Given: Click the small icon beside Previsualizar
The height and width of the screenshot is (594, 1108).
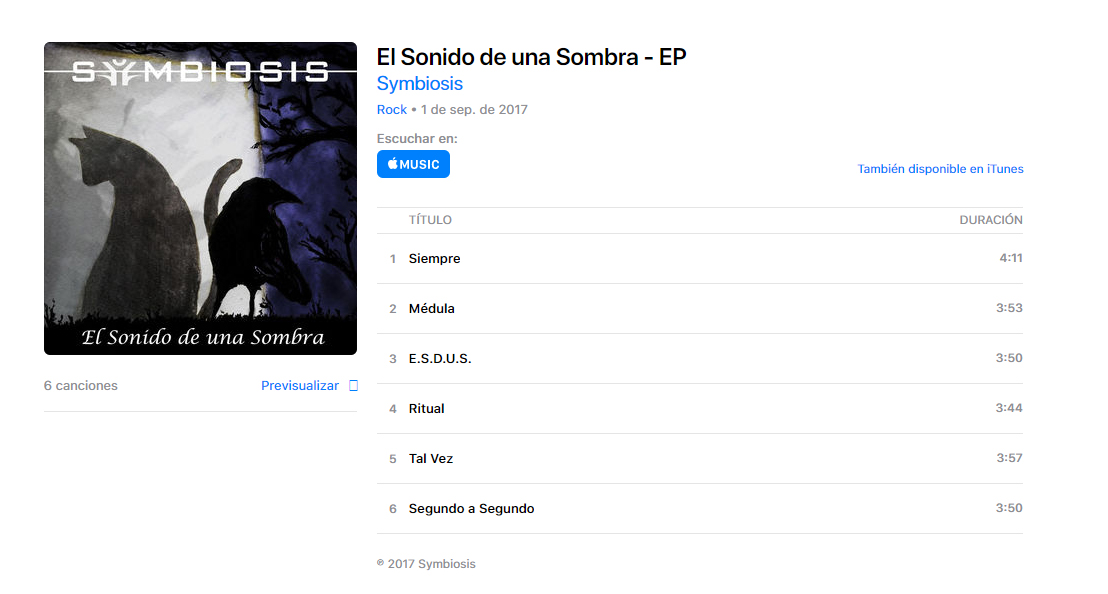Looking at the screenshot, I should tap(353, 386).
